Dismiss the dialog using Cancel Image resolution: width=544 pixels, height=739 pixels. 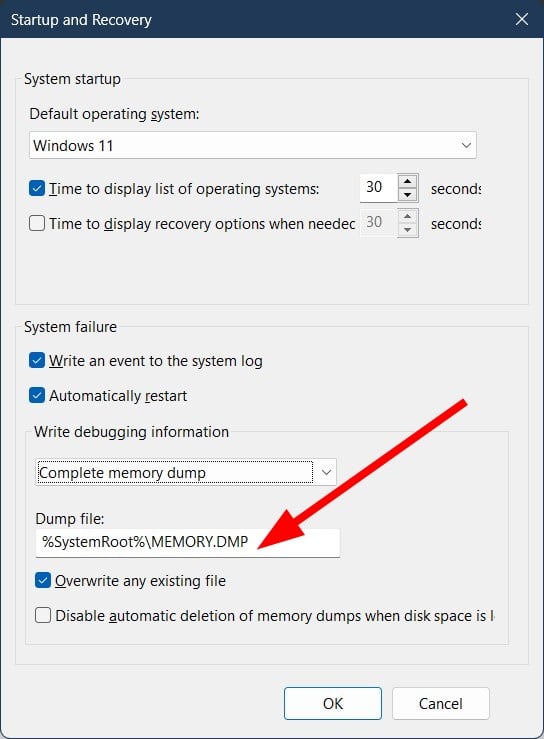[441, 703]
